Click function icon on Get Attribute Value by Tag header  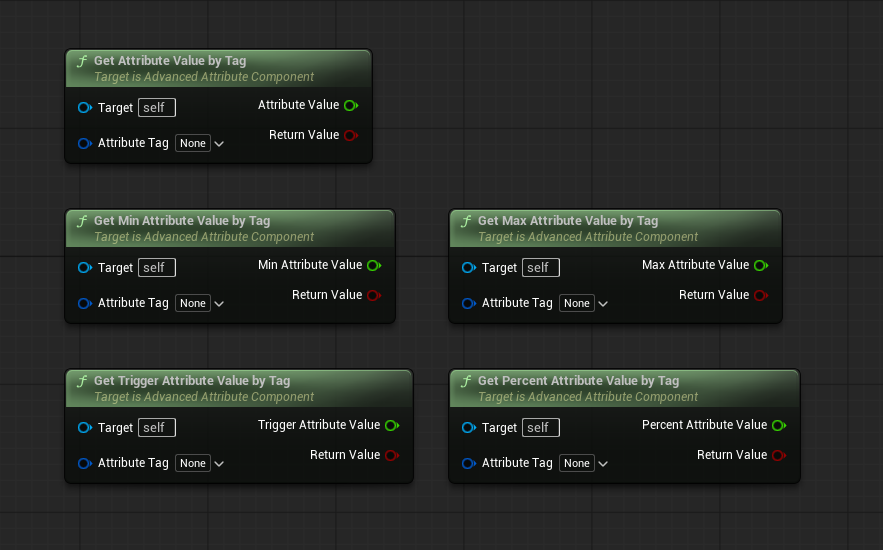(82, 61)
